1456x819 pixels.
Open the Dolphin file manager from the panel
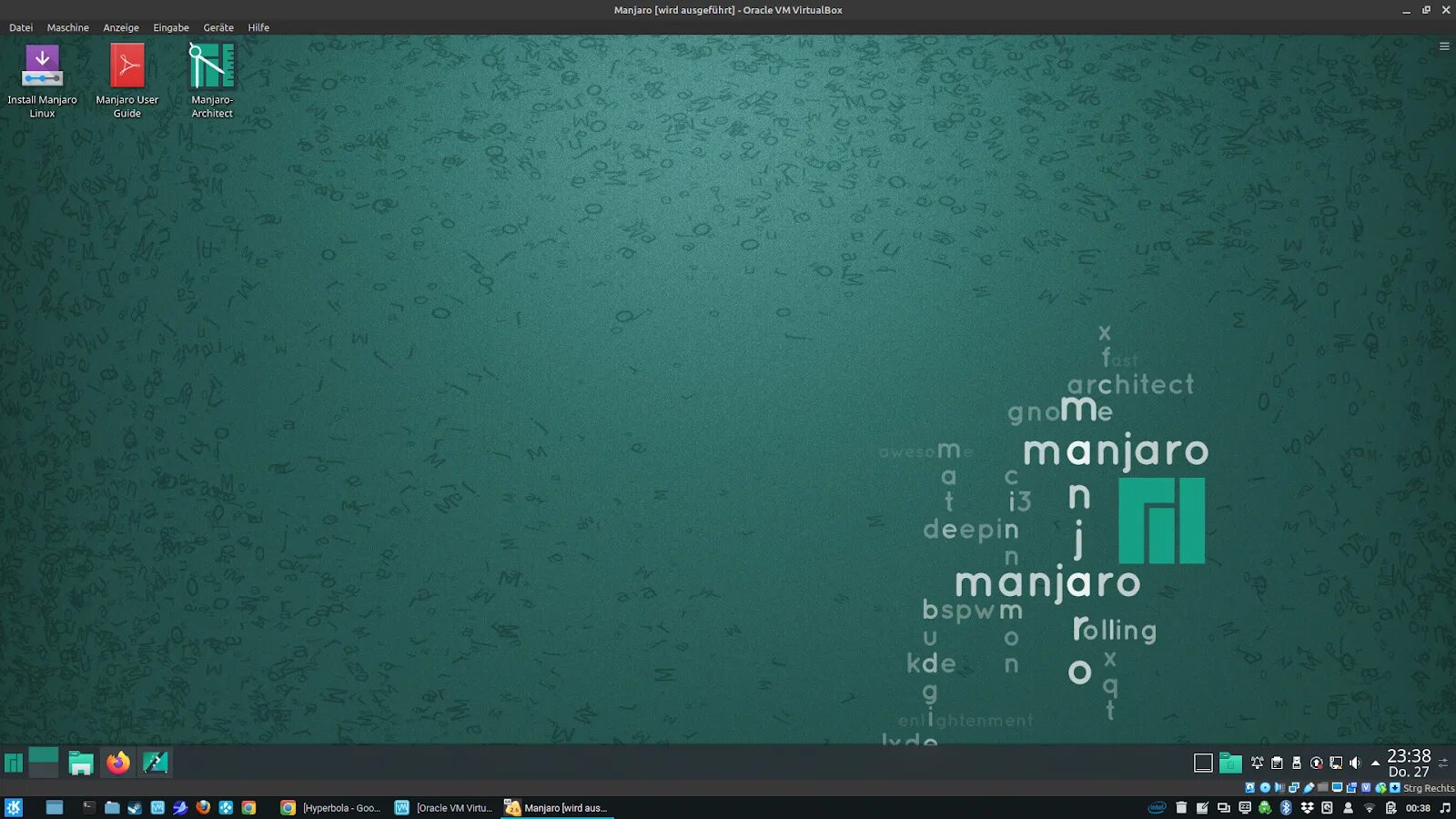[x=82, y=763]
